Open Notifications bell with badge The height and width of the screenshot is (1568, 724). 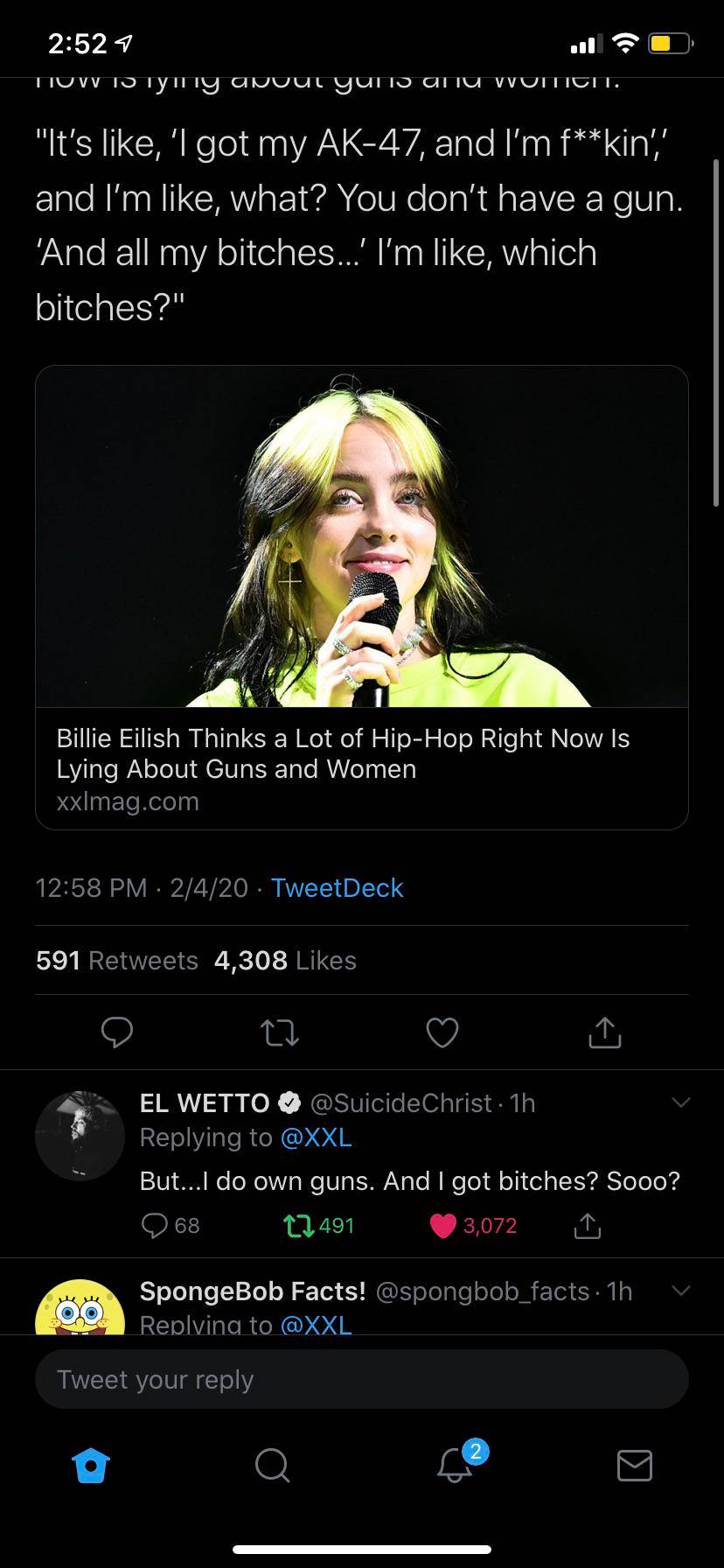point(455,1464)
